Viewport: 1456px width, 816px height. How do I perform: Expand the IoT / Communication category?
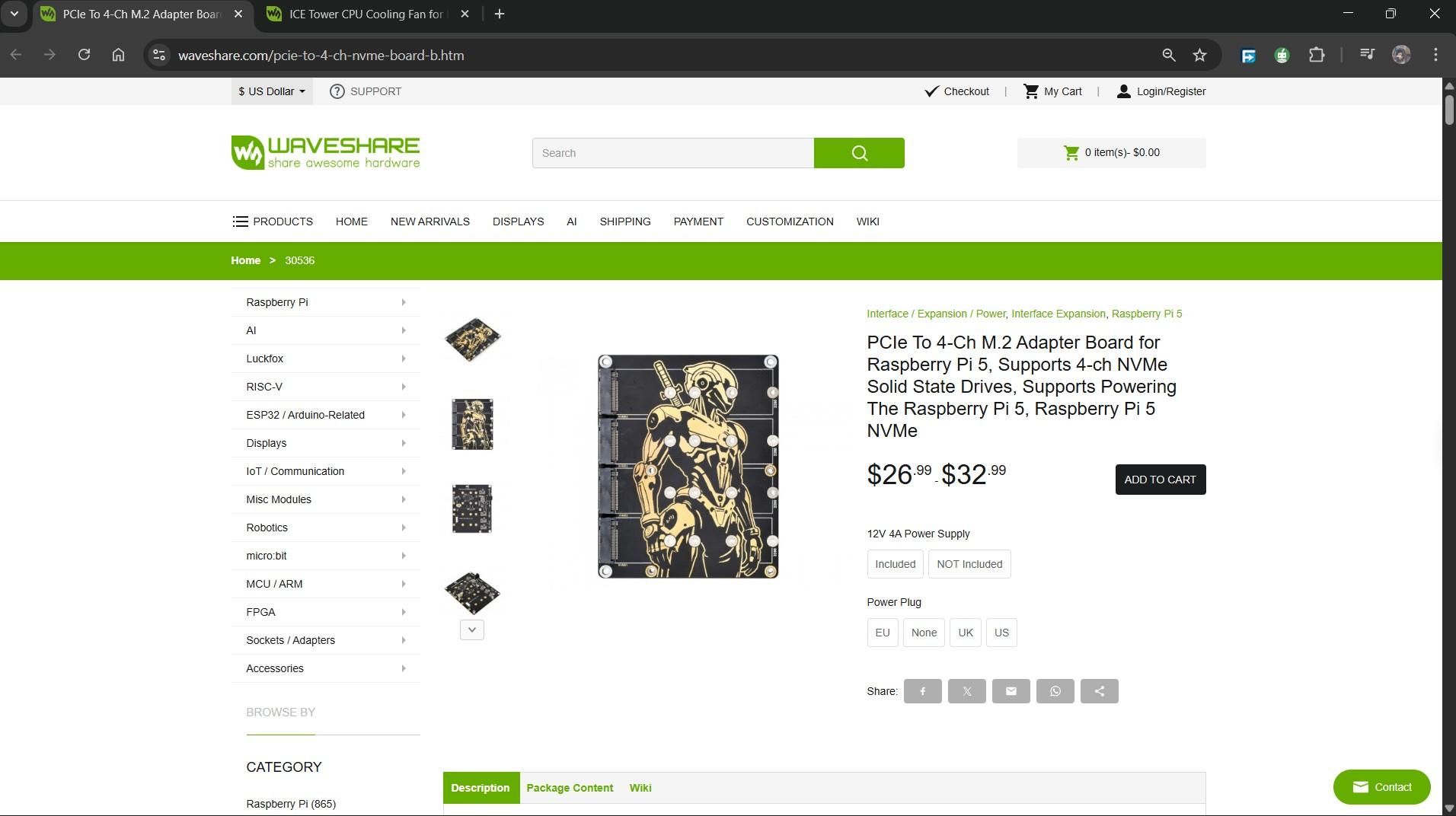pyautogui.click(x=325, y=471)
